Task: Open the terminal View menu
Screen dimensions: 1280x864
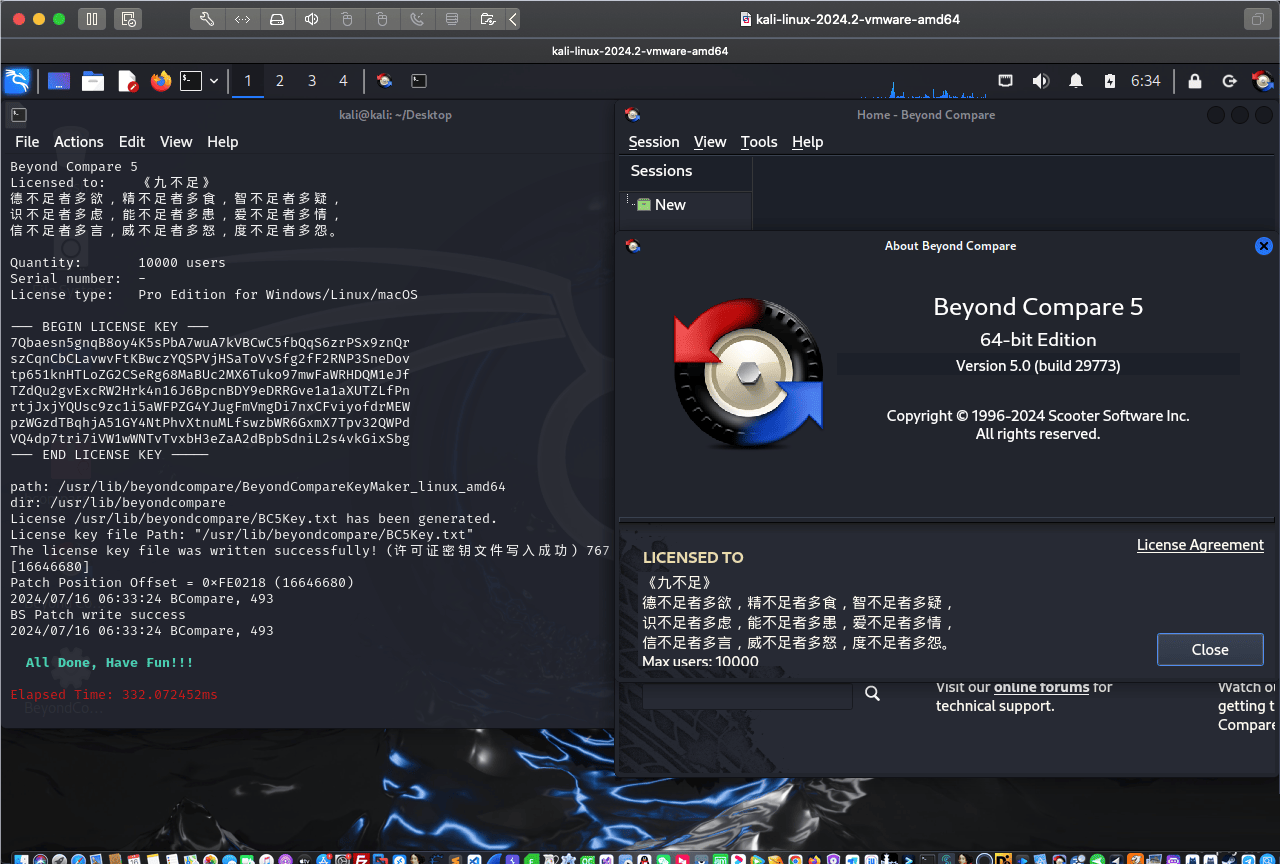Action: tap(176, 142)
